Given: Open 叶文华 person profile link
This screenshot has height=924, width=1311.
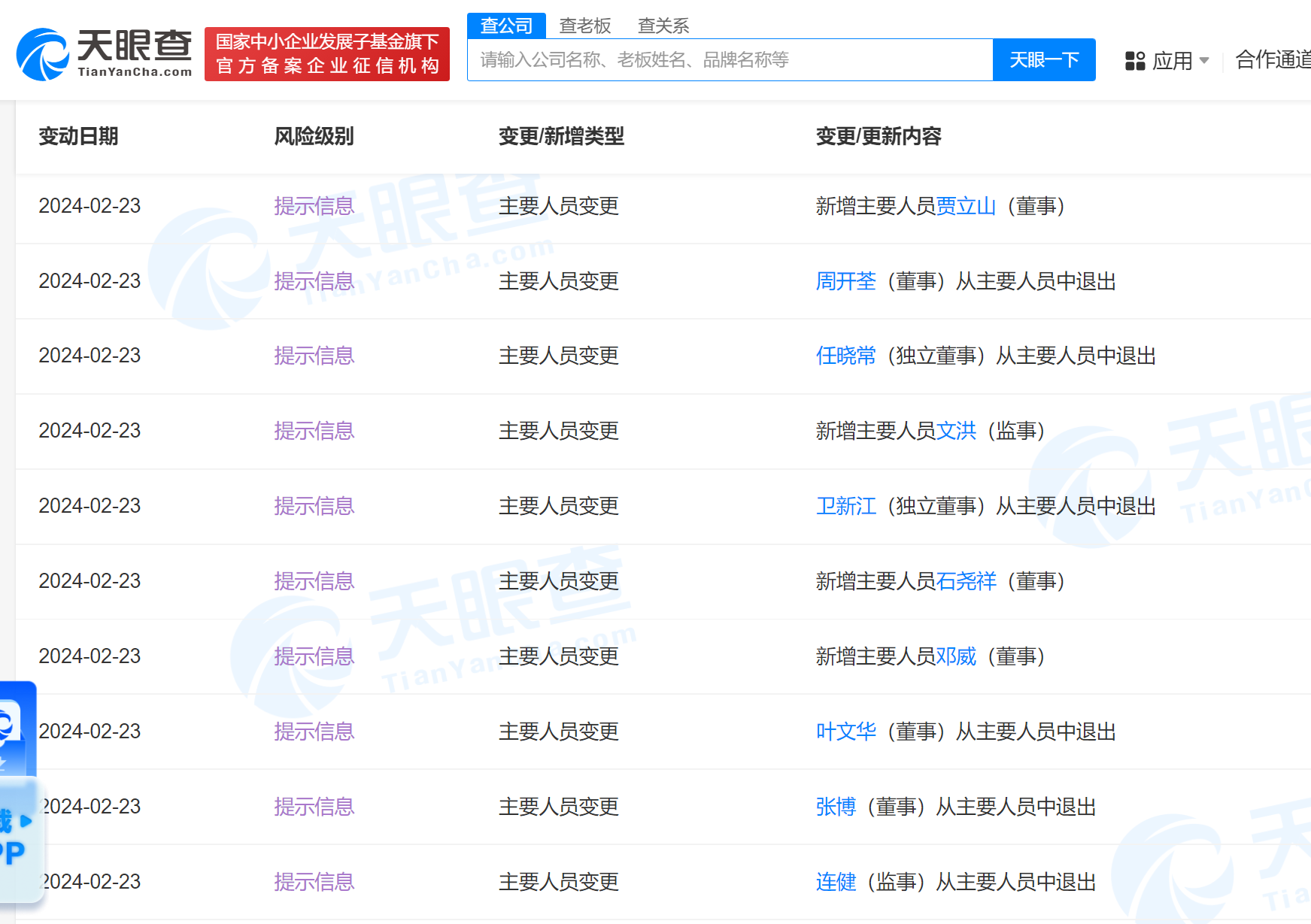Looking at the screenshot, I should [845, 732].
